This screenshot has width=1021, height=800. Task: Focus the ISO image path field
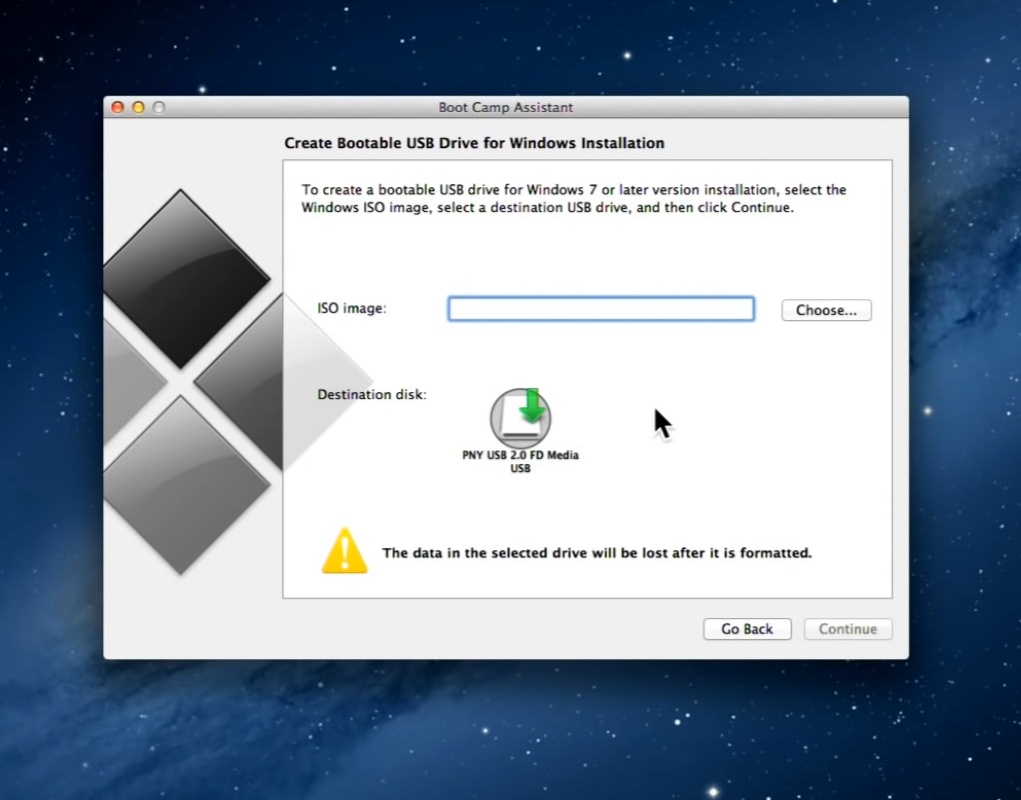(600, 309)
